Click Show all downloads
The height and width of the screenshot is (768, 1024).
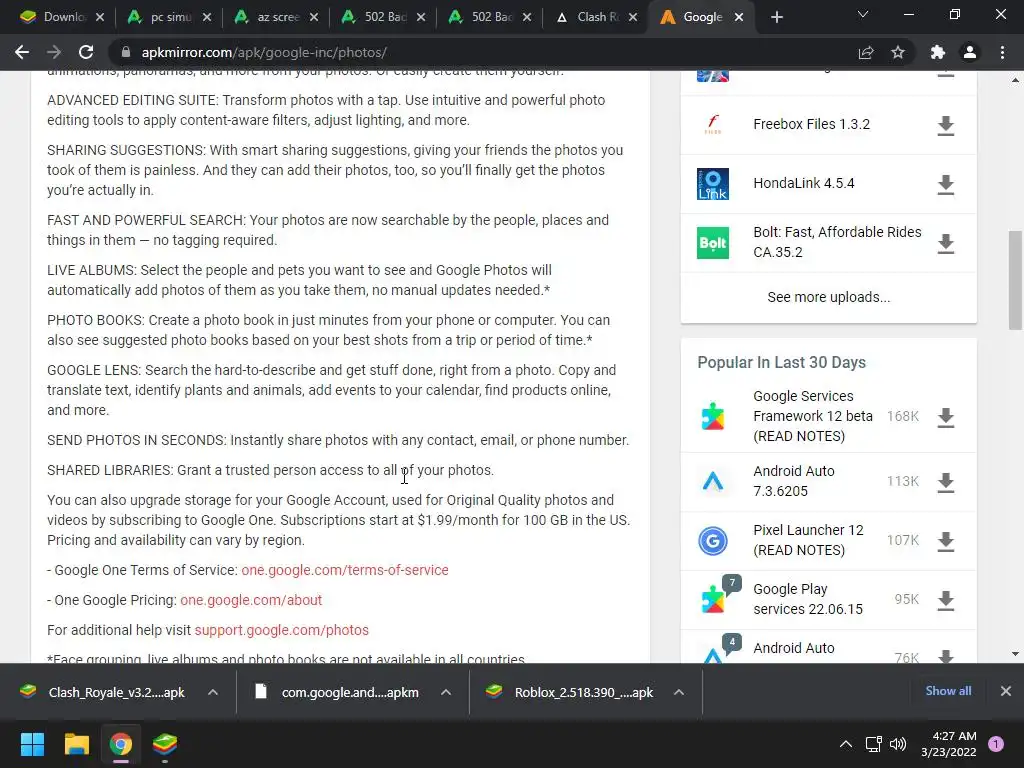click(x=948, y=691)
